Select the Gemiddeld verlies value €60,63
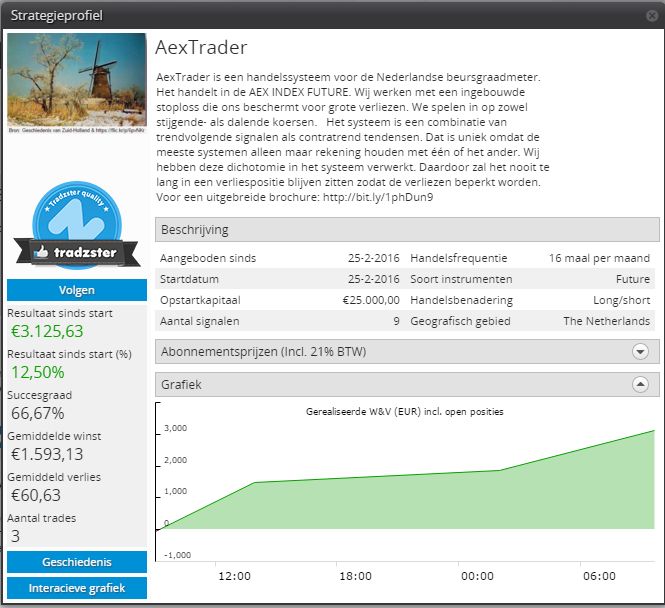This screenshot has height=608, width=665. point(36,495)
